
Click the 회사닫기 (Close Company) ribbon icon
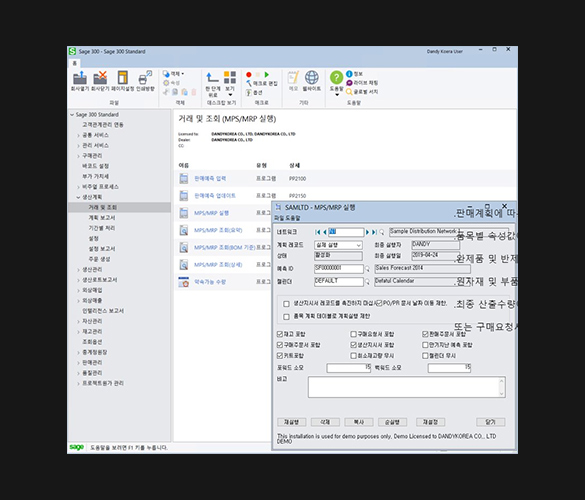(x=100, y=78)
